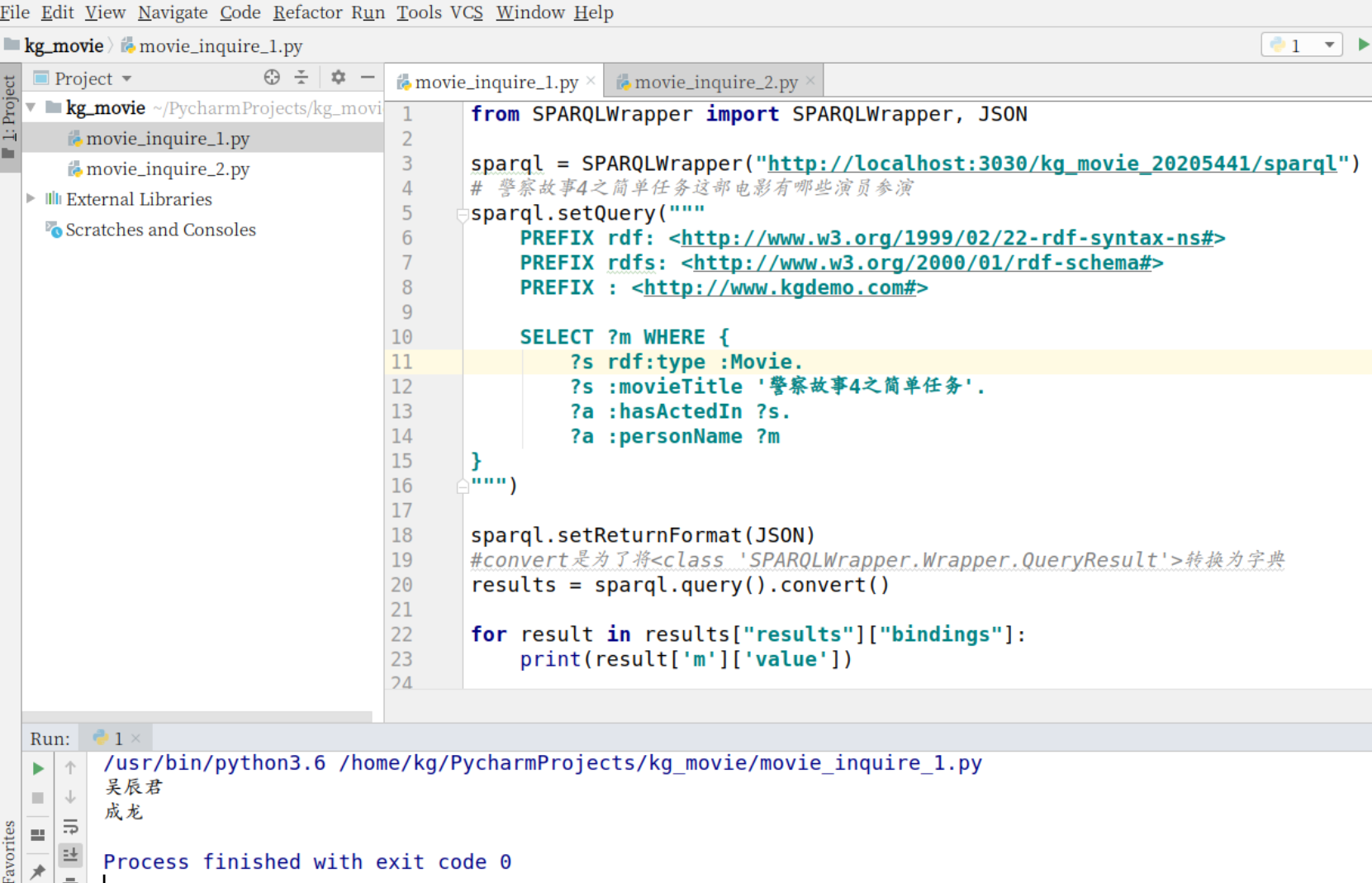Click the rdf-syntax-ns URL in code

click(947, 238)
